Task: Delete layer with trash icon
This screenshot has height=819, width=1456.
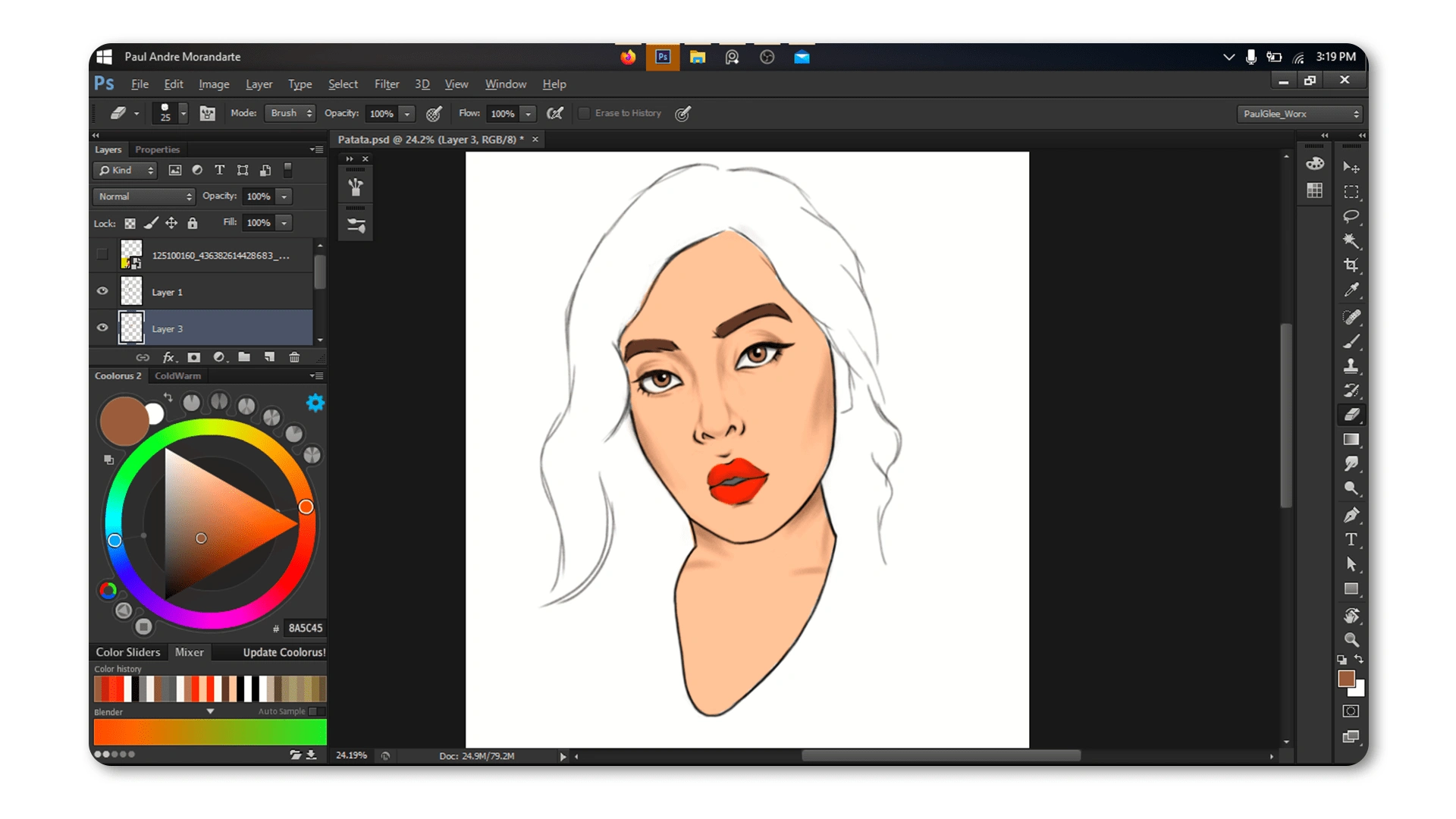Action: [x=294, y=357]
